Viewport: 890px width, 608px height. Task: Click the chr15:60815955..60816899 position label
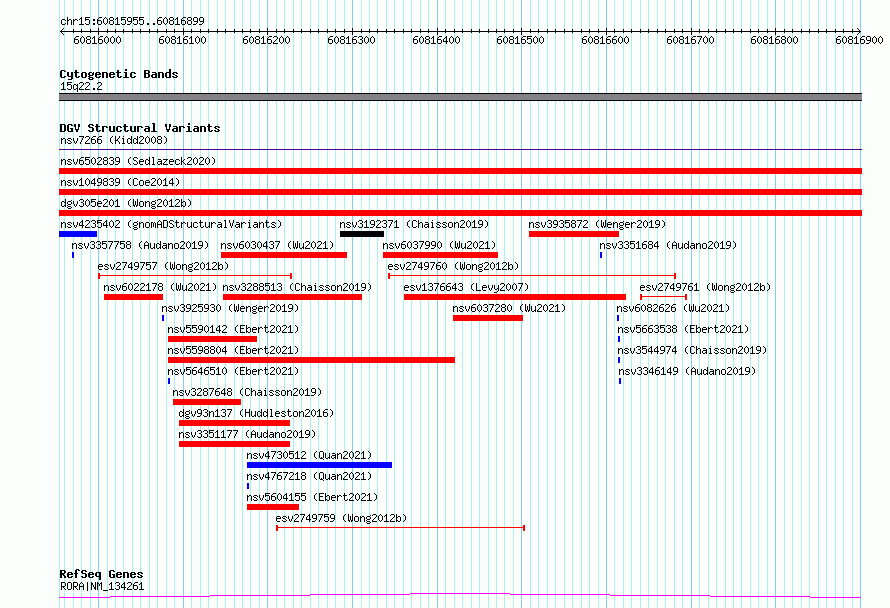pos(132,21)
